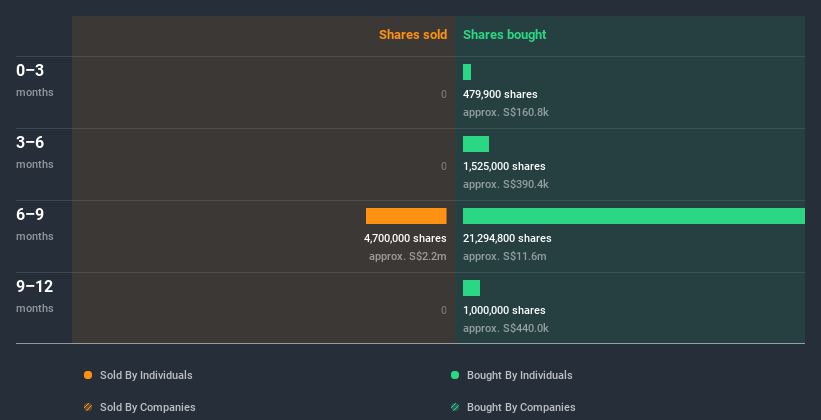Click the approx. S$11.6m value
This screenshot has width=821, height=420.
click(505, 256)
